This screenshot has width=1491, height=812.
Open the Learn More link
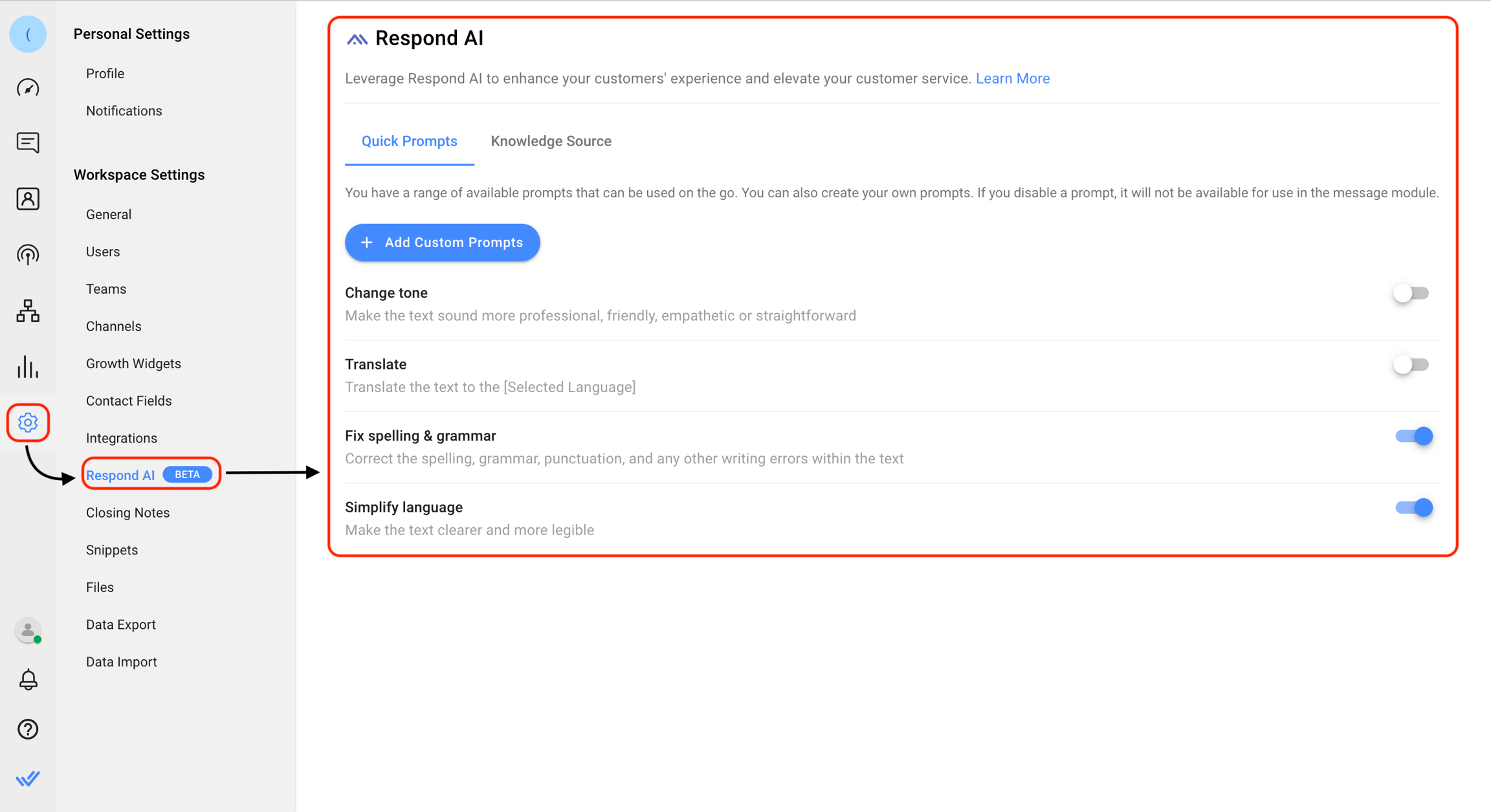pyautogui.click(x=1012, y=78)
